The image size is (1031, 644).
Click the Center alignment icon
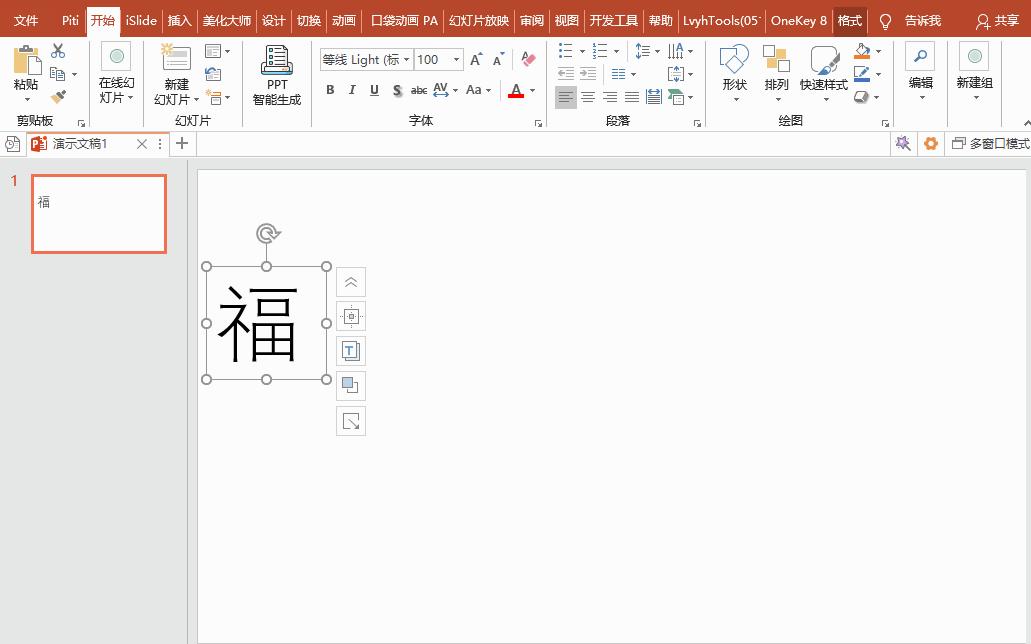pyautogui.click(x=587, y=97)
